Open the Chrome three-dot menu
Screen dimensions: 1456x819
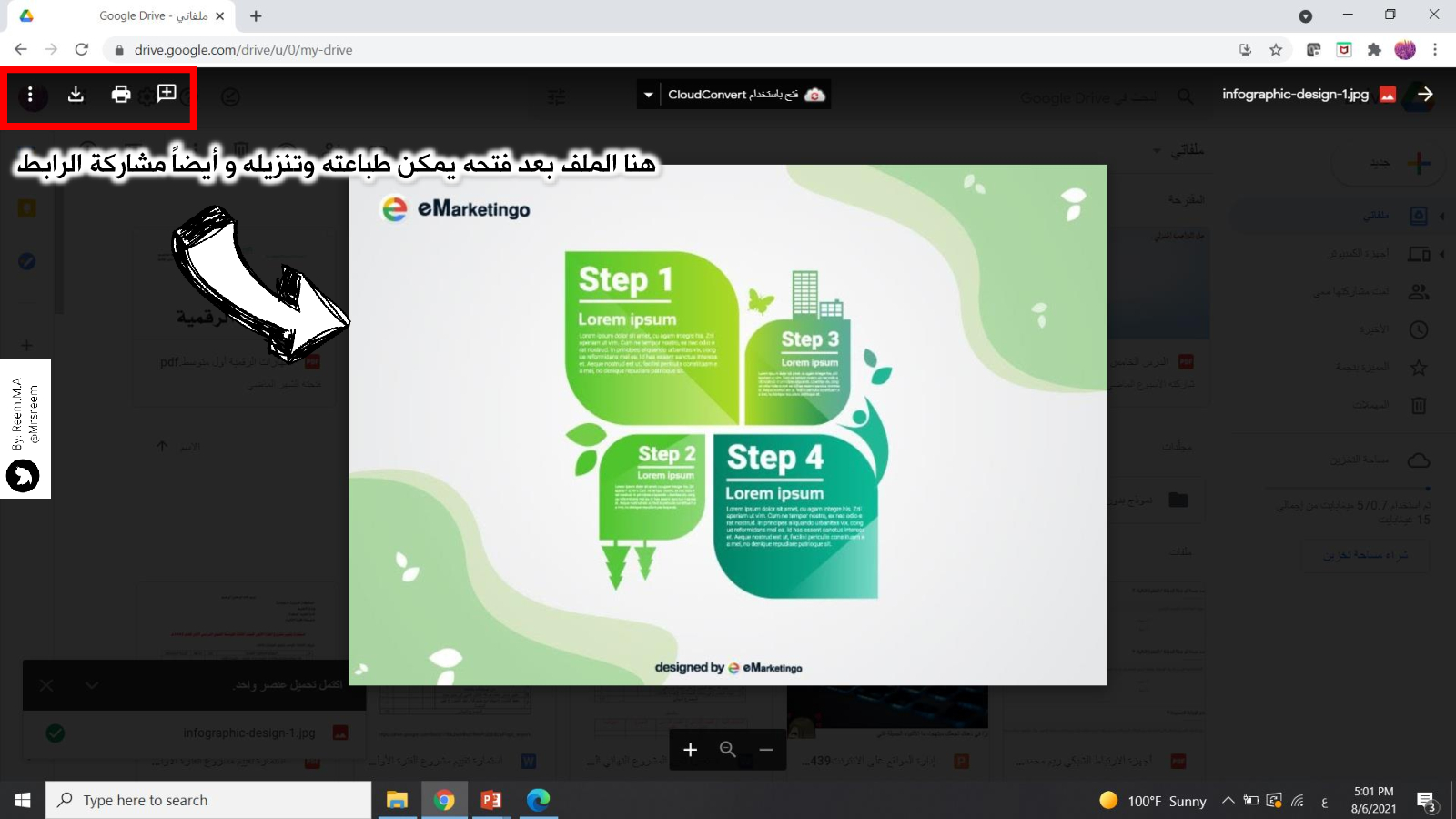tap(1435, 50)
